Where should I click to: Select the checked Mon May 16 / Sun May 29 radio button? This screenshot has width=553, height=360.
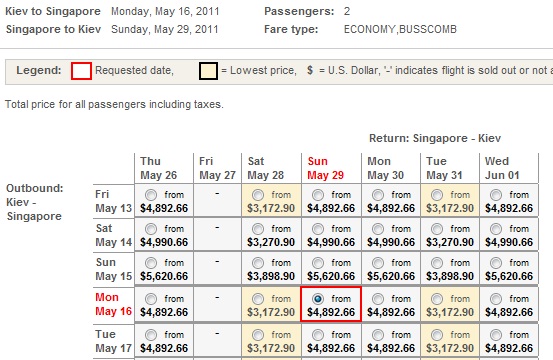(x=318, y=299)
